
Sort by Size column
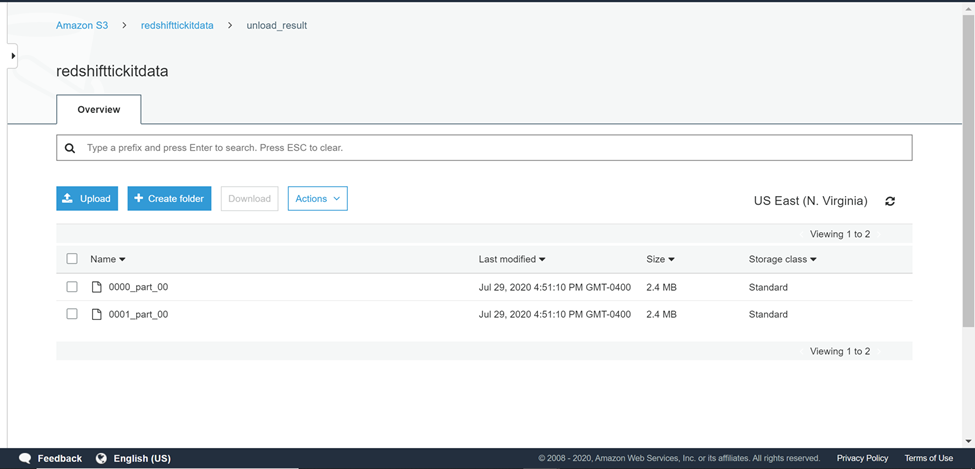click(x=660, y=259)
